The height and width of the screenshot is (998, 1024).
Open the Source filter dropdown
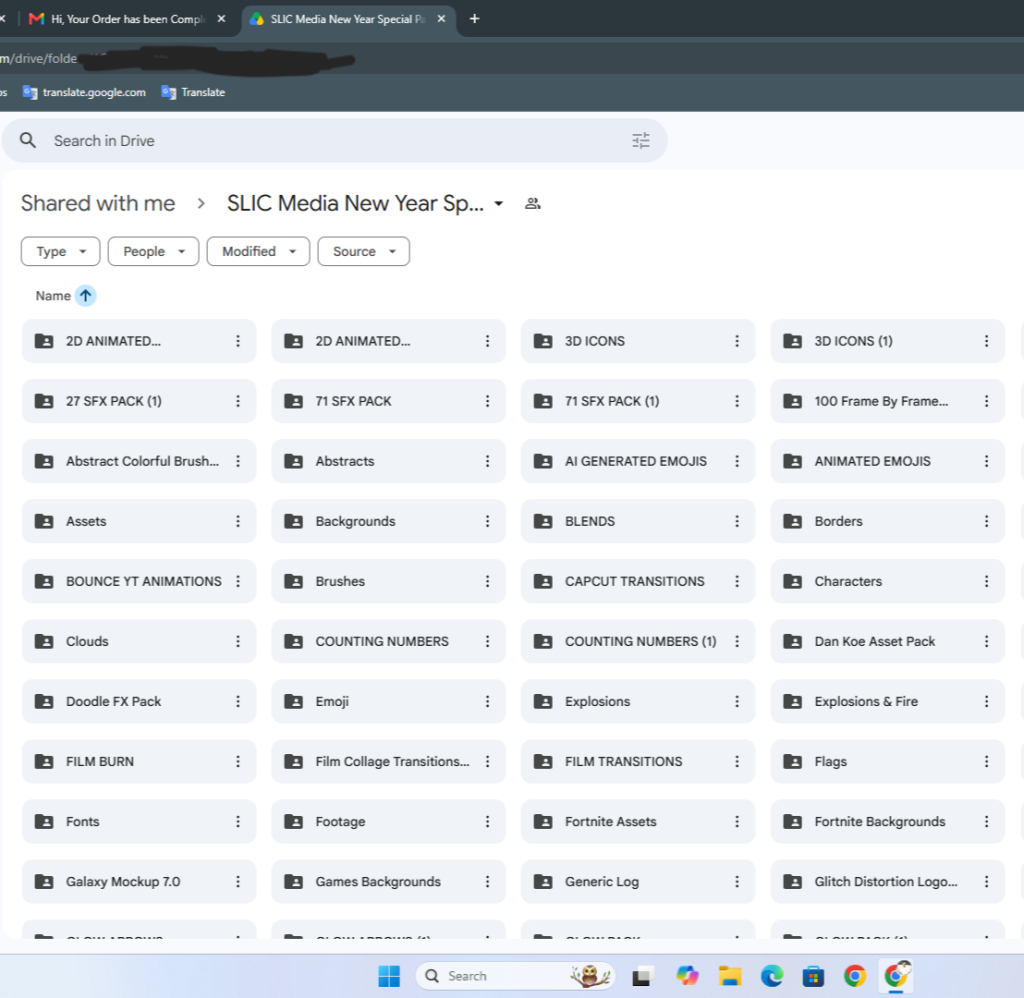coord(363,251)
